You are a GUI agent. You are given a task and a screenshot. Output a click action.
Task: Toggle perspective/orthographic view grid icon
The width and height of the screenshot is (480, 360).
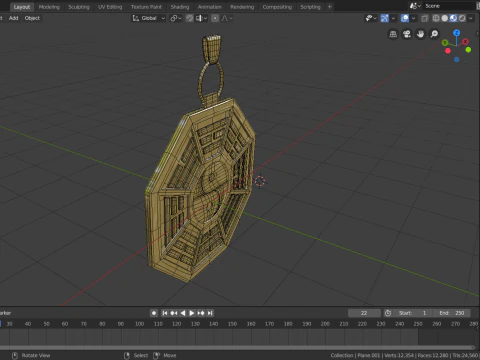pos(393,34)
